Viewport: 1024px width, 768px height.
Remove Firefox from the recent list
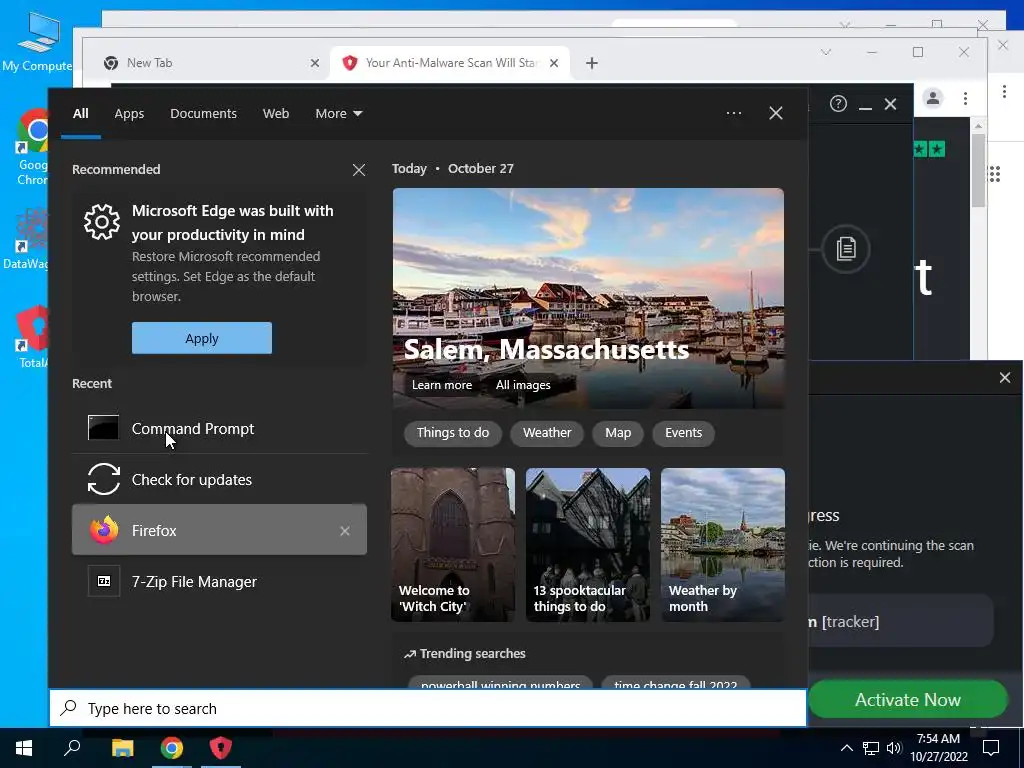(x=345, y=531)
